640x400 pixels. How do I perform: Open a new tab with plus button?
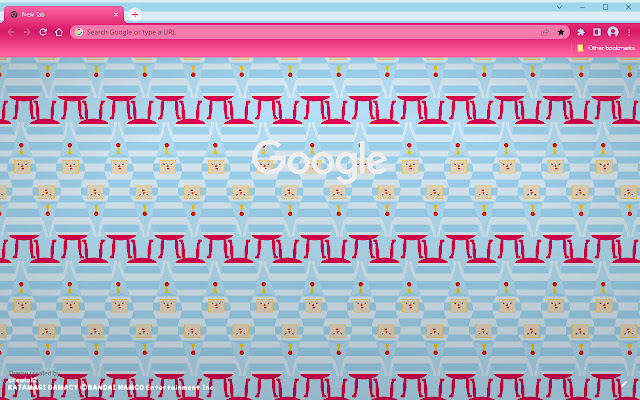(x=135, y=15)
